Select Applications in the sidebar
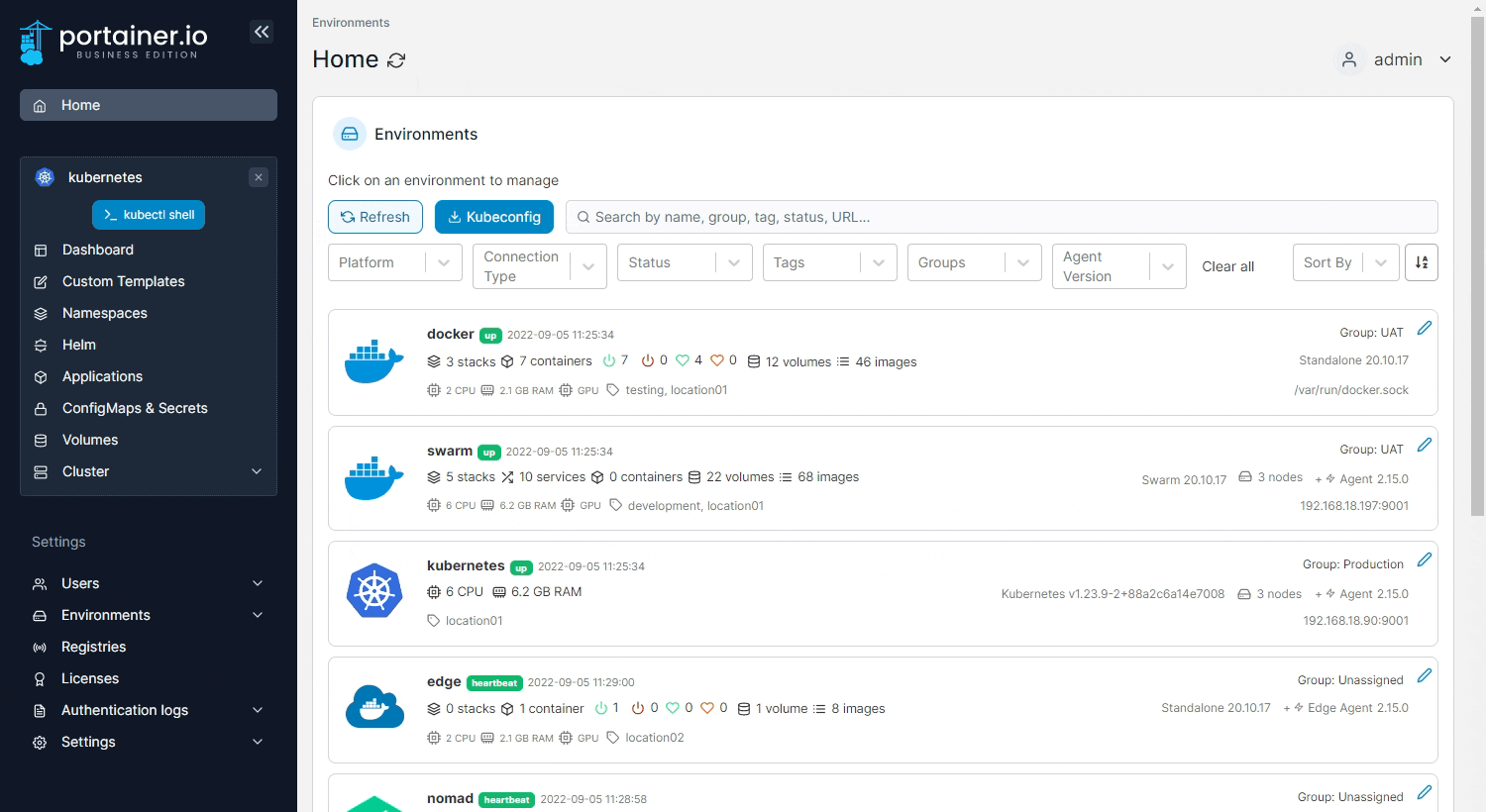The height and width of the screenshot is (812, 1486). (x=102, y=376)
